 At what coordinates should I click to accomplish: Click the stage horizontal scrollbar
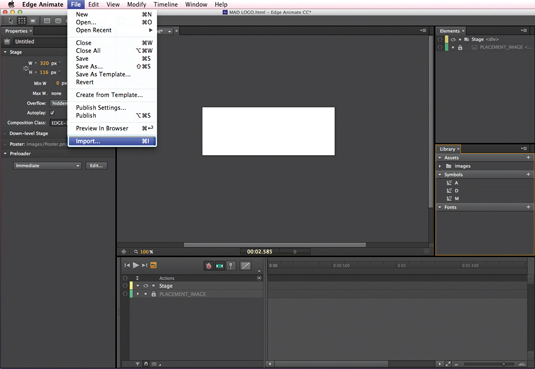coord(275,245)
